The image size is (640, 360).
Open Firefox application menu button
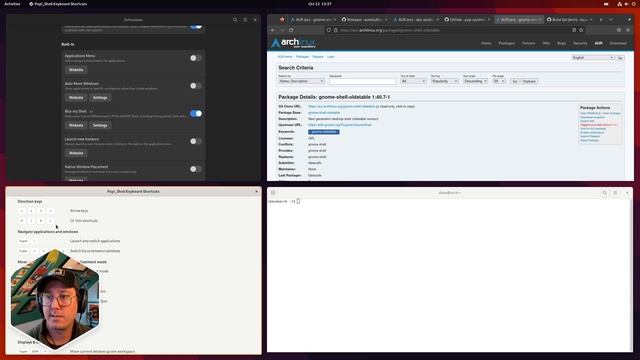tap(628, 30)
